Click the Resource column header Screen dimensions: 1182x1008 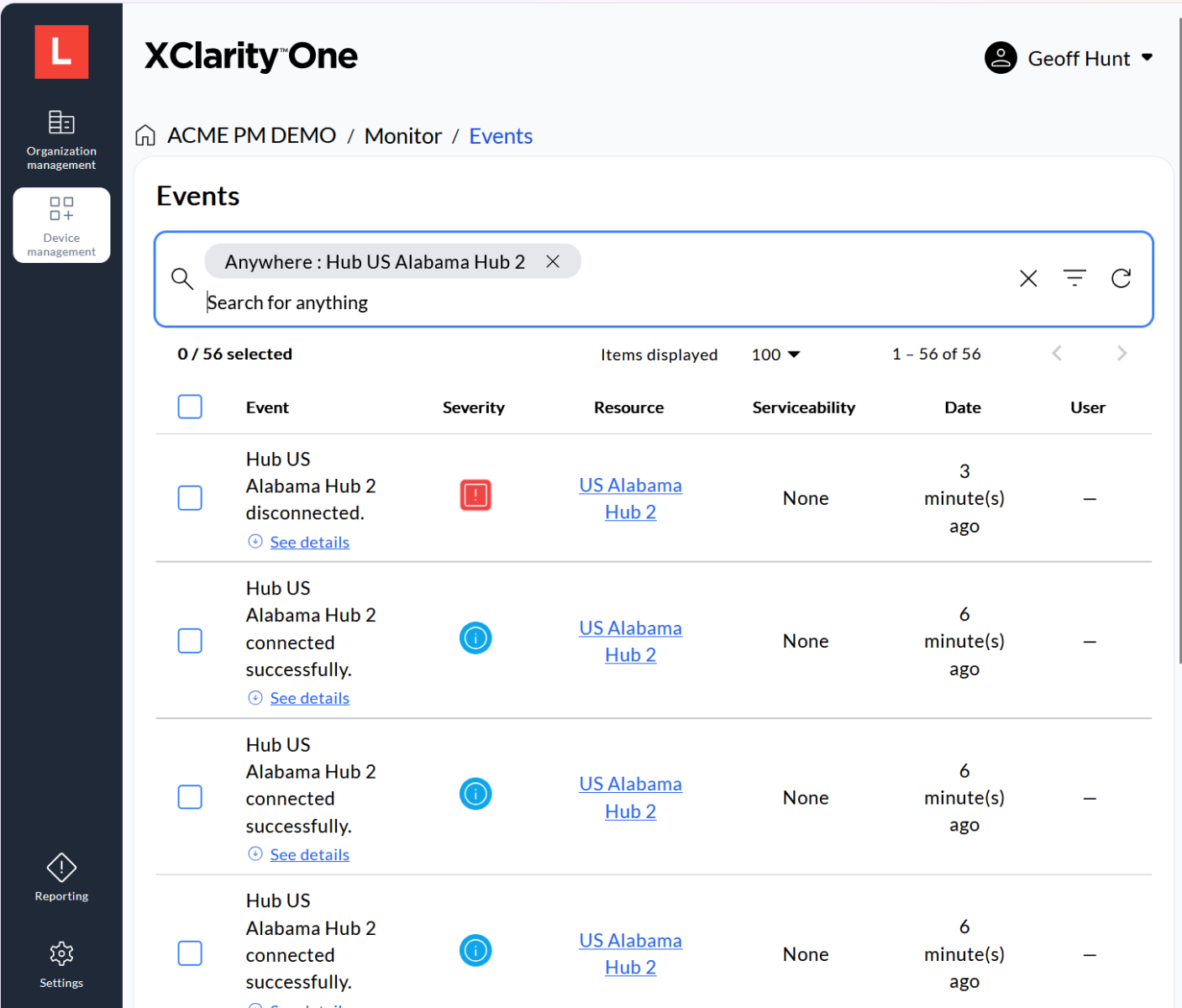pyautogui.click(x=629, y=407)
